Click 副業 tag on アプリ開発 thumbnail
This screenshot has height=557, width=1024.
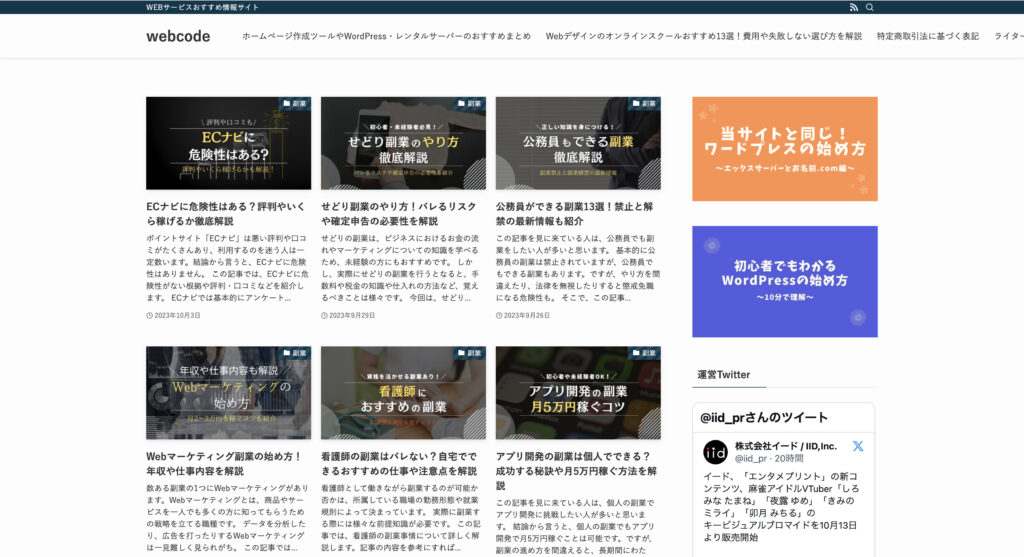click(x=644, y=353)
